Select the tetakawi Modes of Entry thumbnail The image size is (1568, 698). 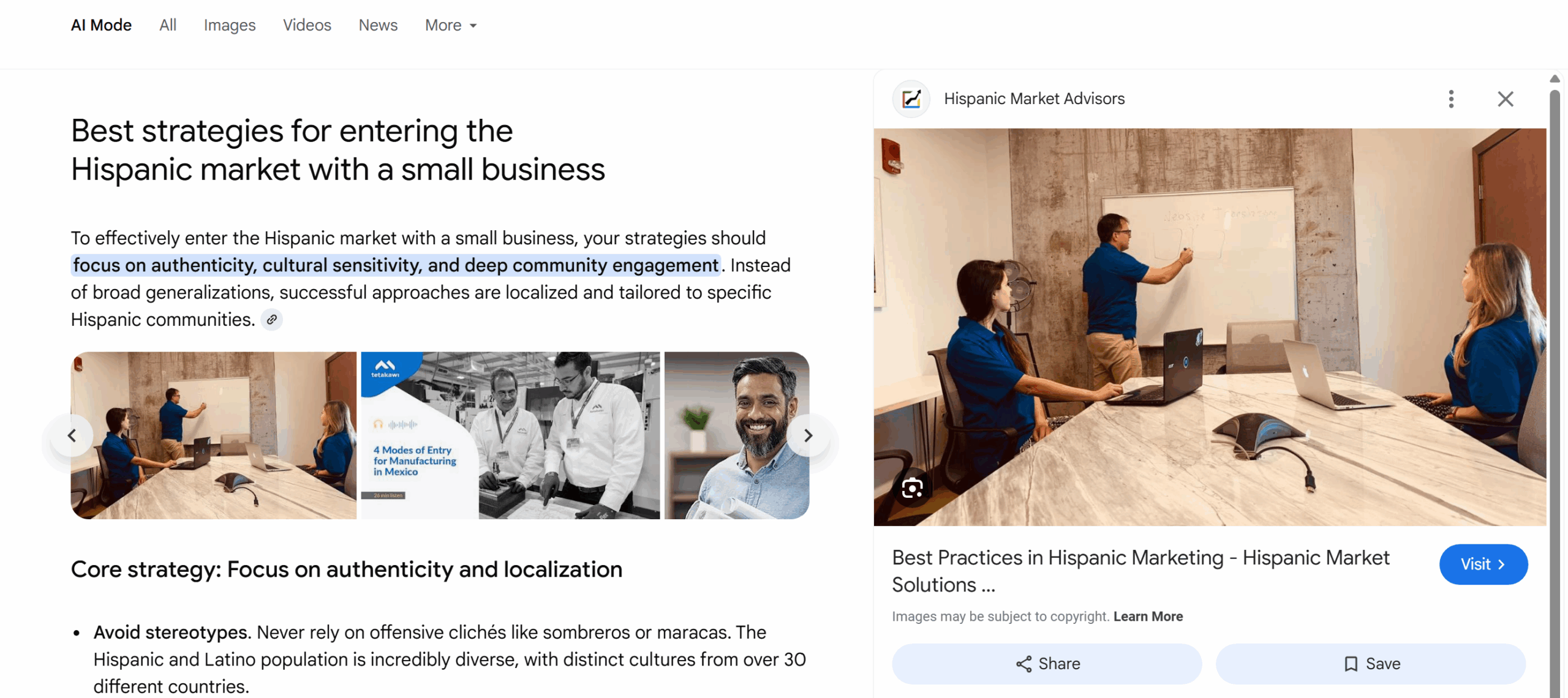[510, 435]
